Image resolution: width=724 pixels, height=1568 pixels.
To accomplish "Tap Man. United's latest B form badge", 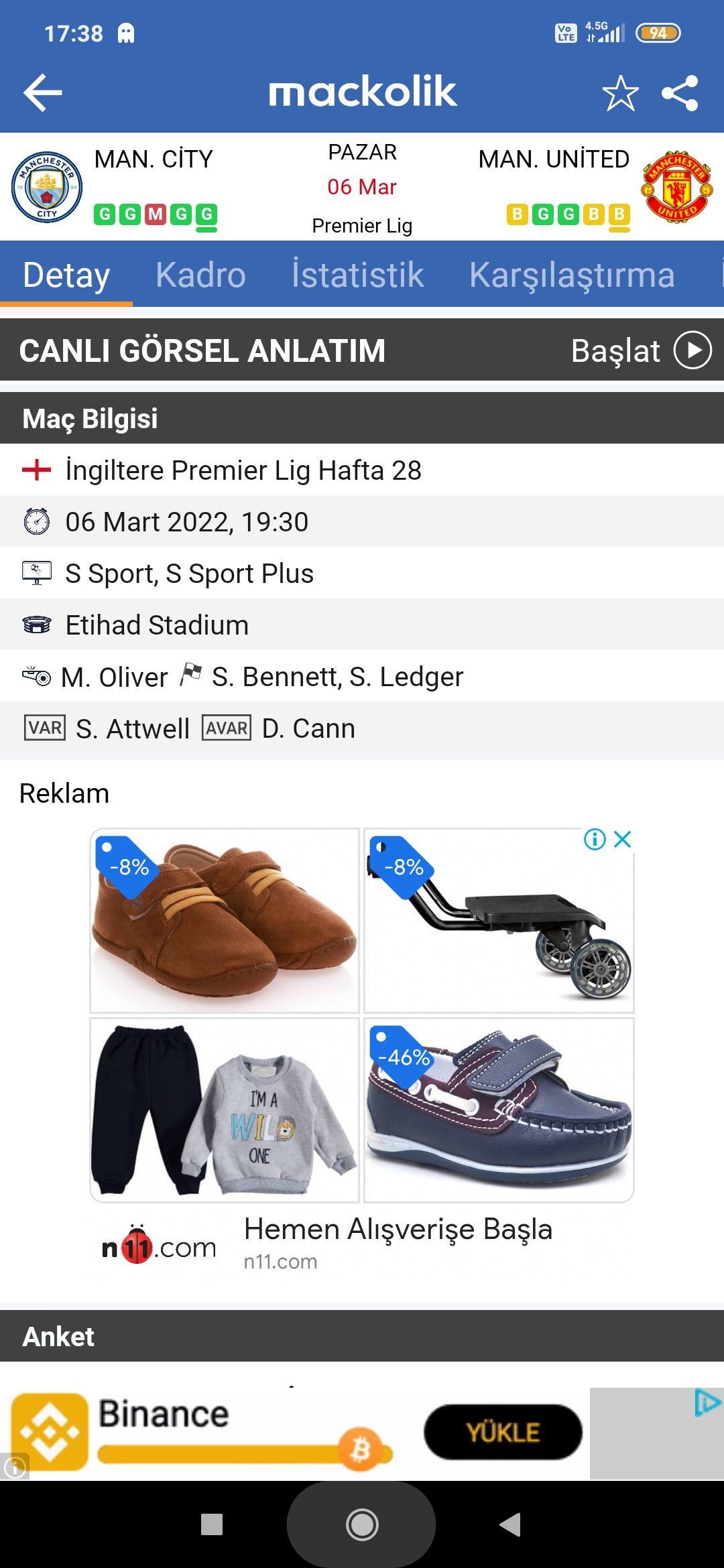I will coord(619,214).
